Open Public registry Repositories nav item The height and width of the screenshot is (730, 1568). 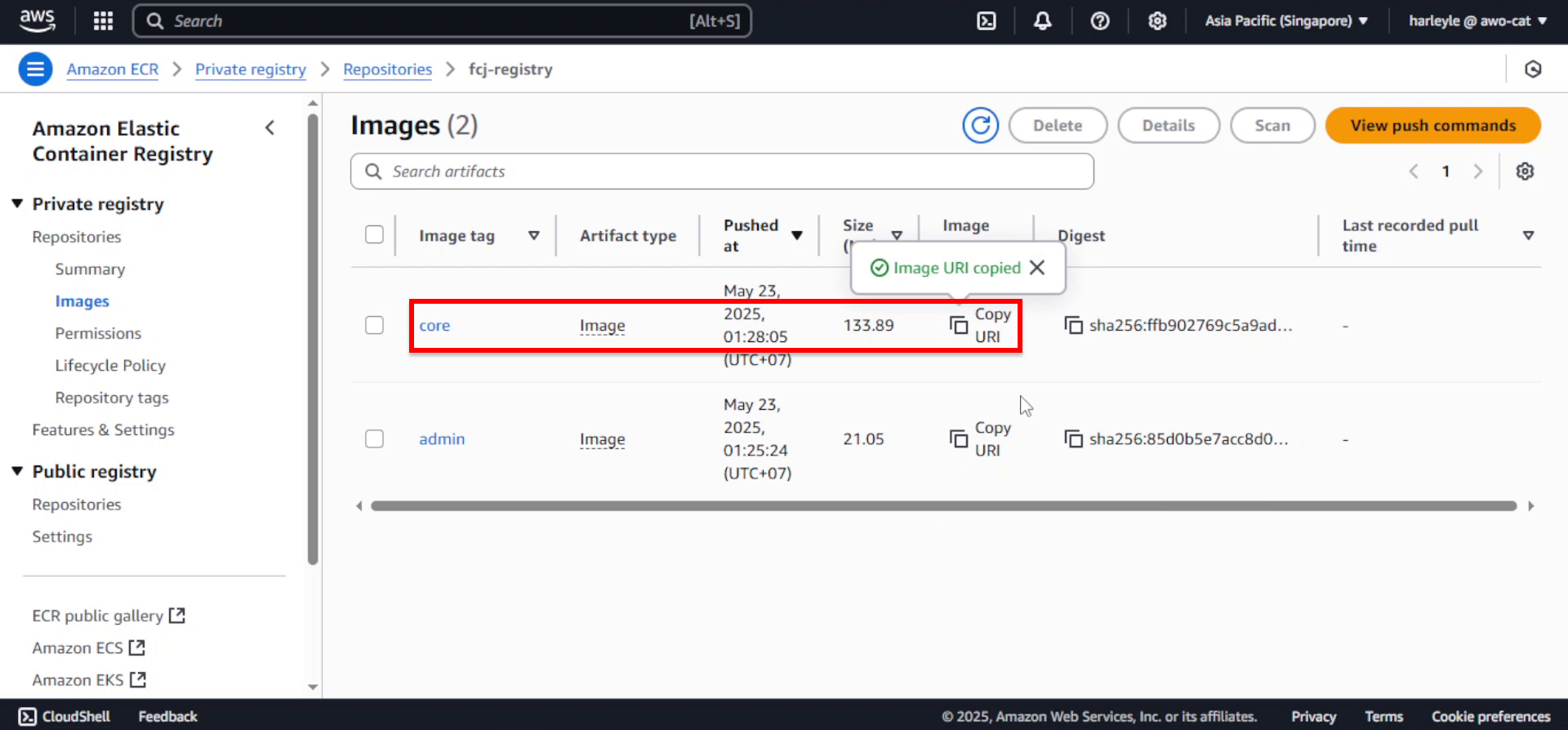(x=77, y=505)
